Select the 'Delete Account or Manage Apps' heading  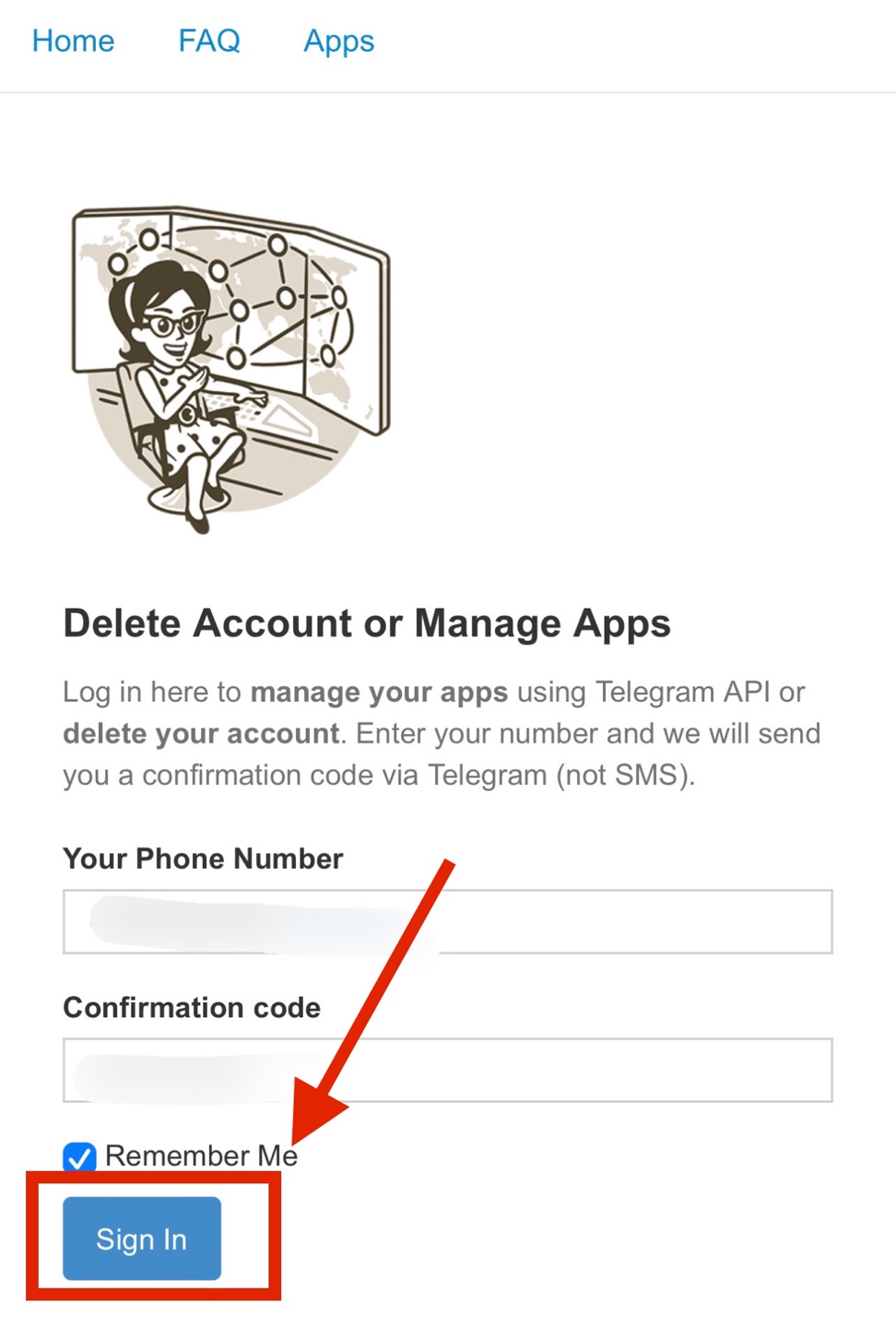pos(367,624)
